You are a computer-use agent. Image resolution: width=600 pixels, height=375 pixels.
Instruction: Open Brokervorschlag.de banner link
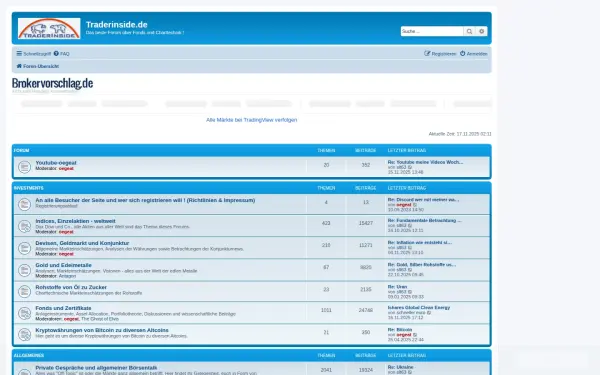[52, 83]
